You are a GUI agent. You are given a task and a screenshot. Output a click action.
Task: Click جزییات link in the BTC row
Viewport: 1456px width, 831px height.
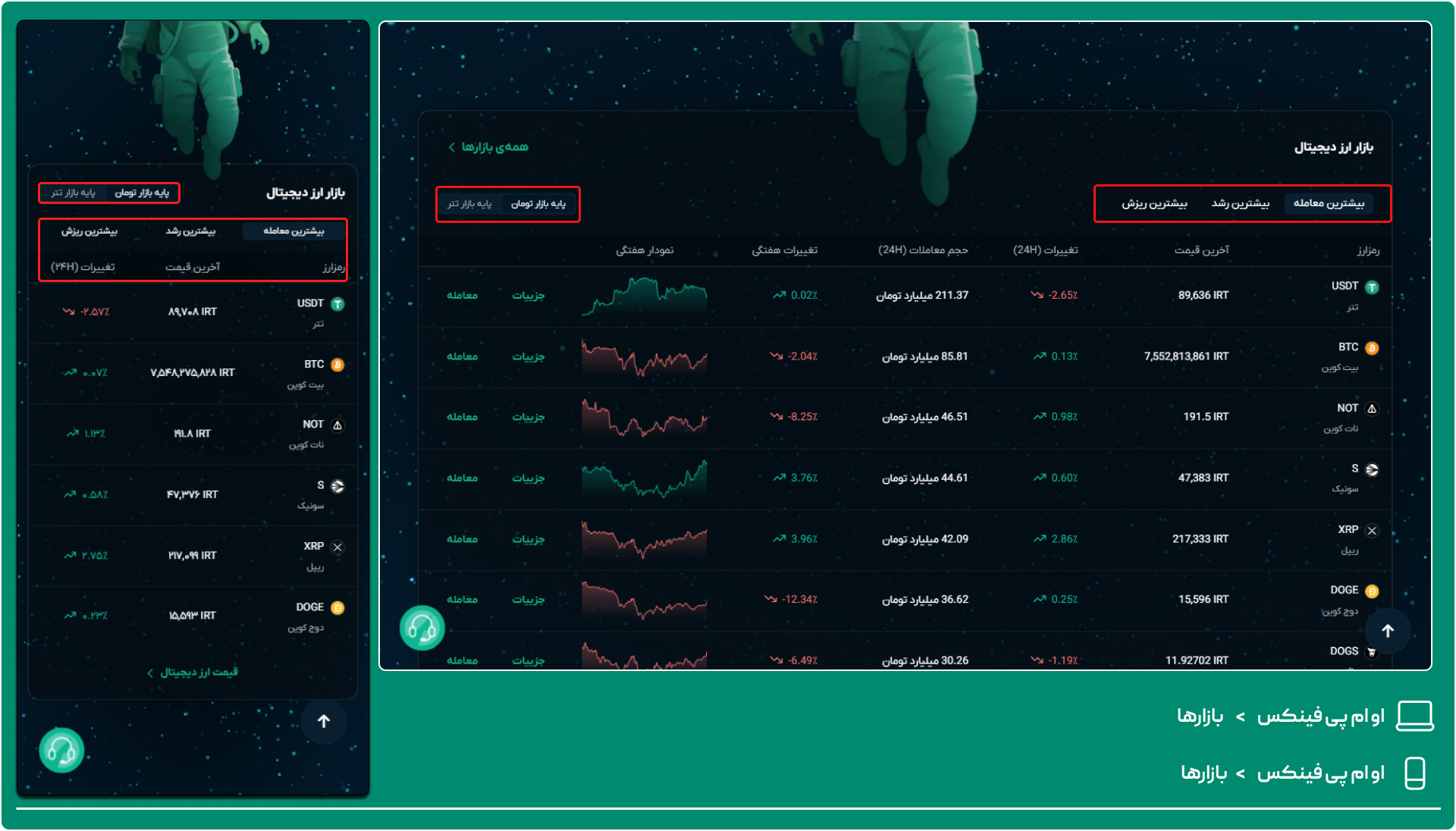[x=528, y=356]
